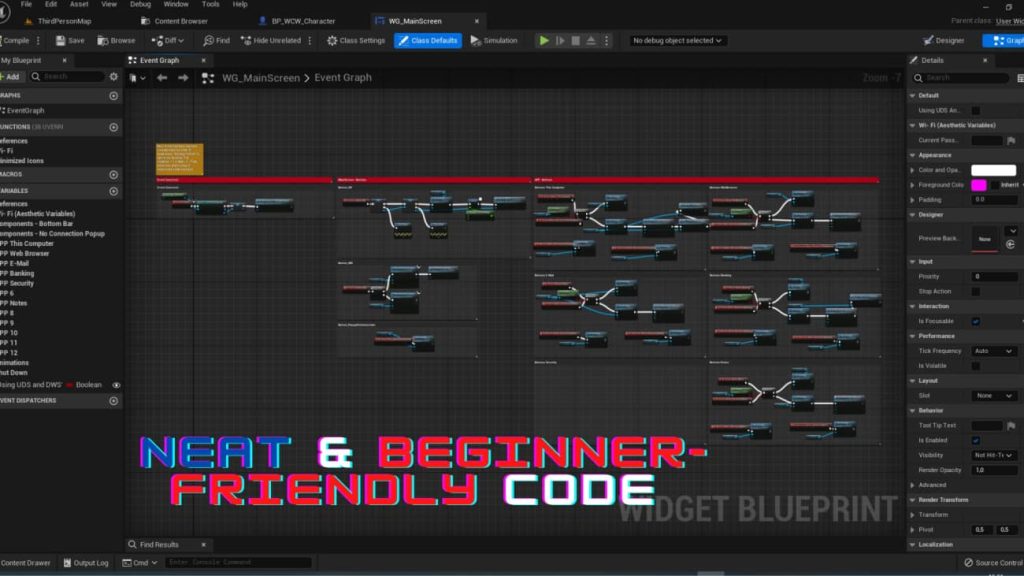Switch to Designer mode
This screenshot has width=1024, height=576.
pos(943,41)
